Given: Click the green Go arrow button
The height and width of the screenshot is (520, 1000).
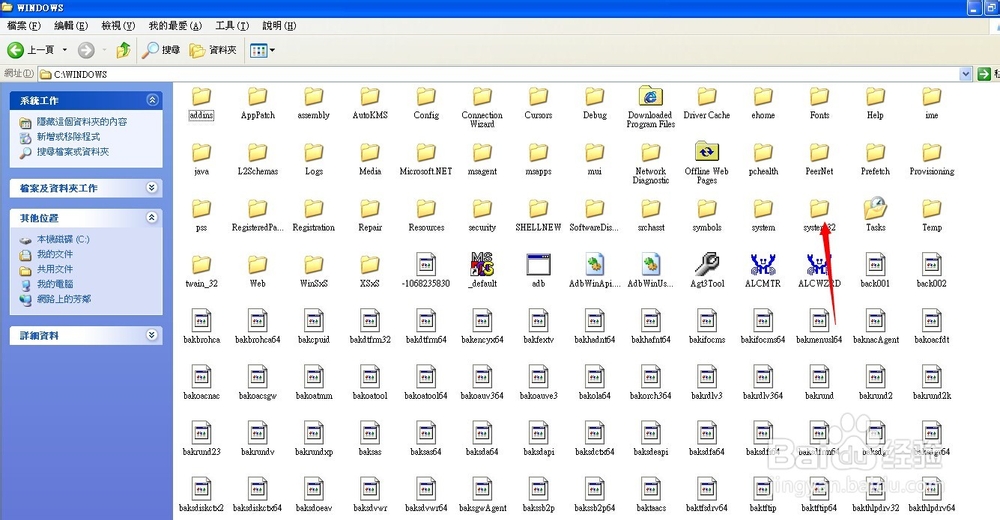Looking at the screenshot, I should (x=984, y=74).
